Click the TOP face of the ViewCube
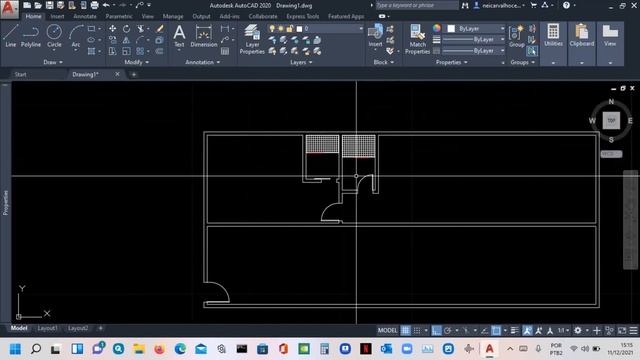 (611, 120)
